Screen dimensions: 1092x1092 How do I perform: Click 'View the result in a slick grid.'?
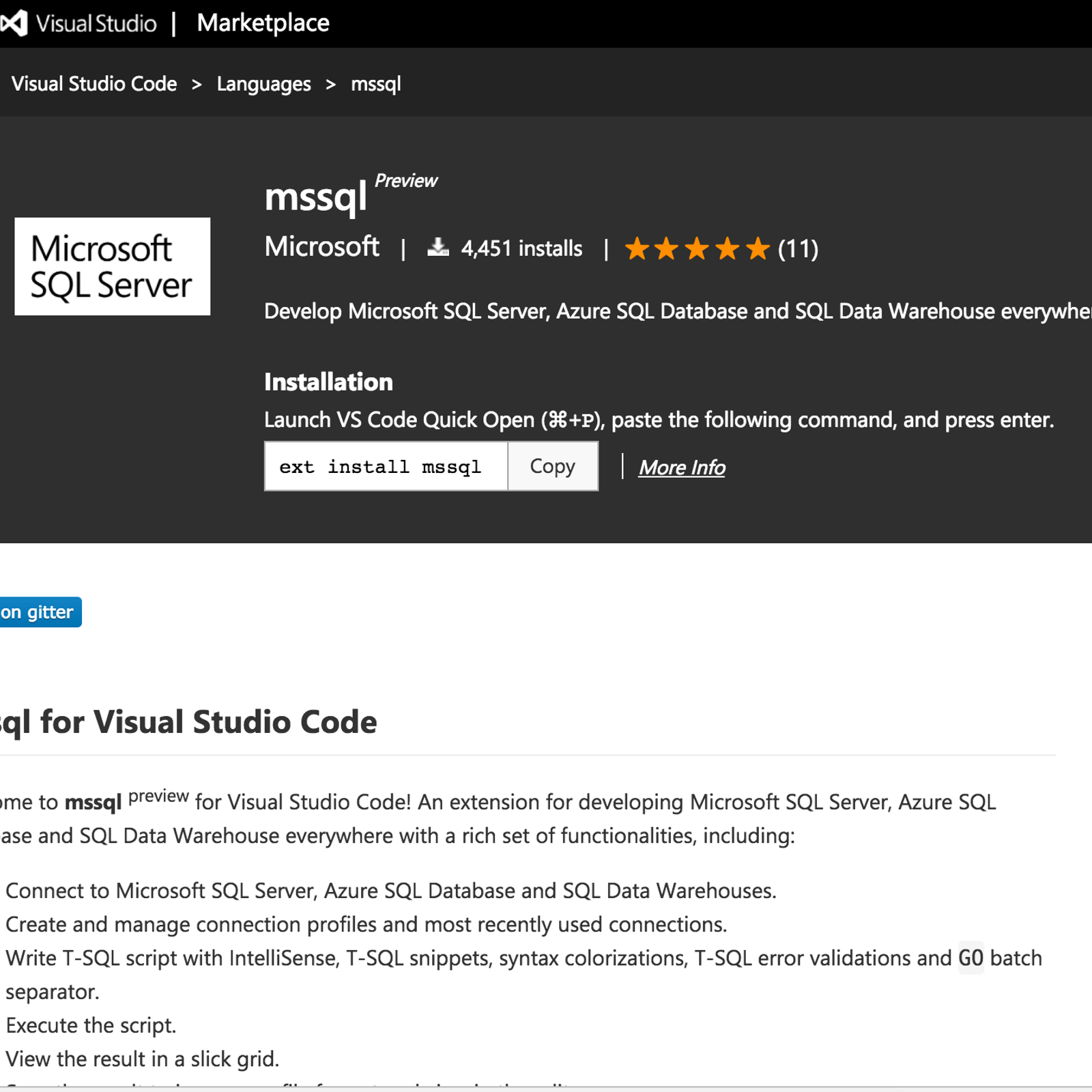143,1059
